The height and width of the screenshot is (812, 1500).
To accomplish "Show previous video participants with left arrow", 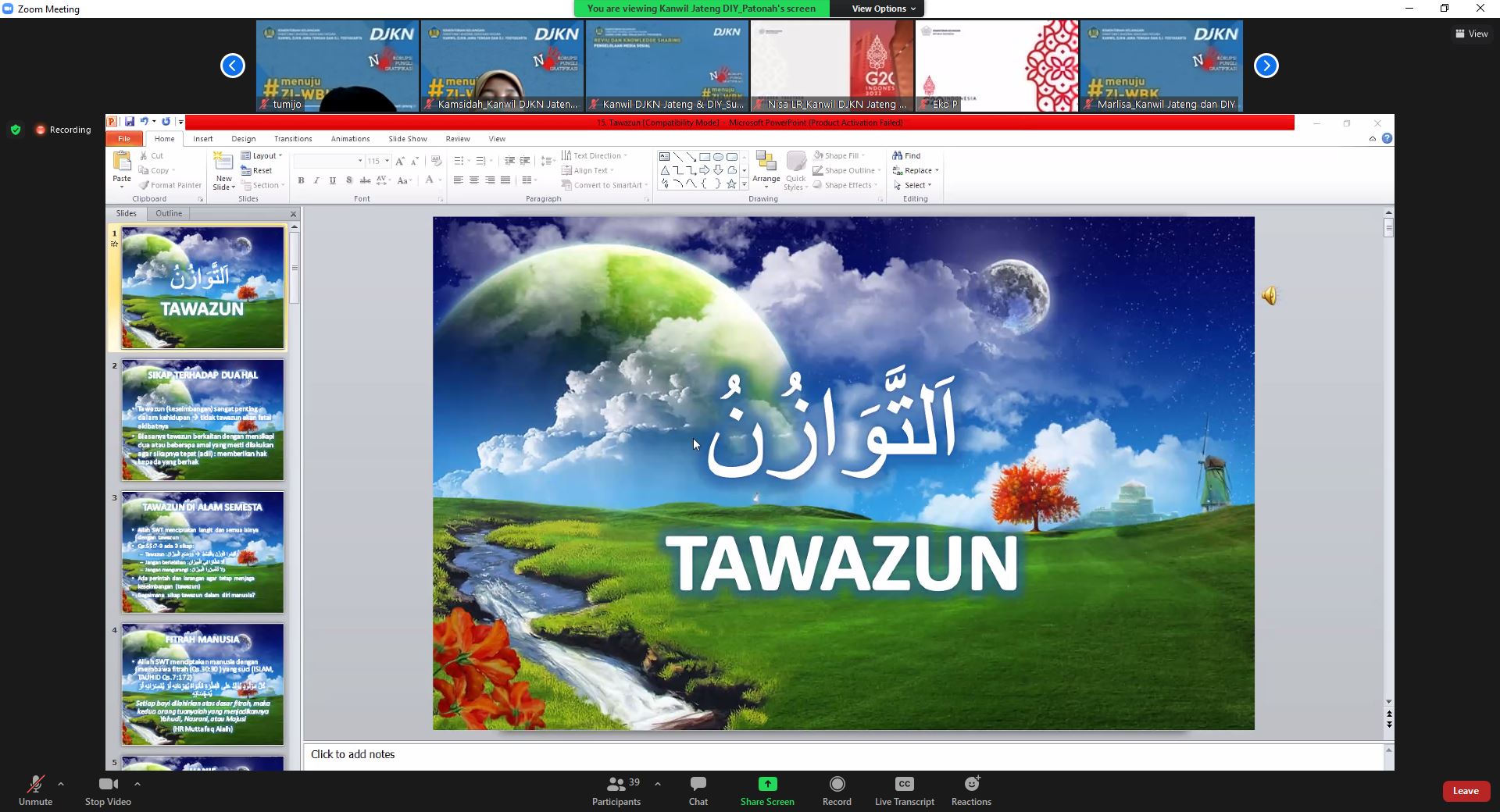I will (232, 66).
